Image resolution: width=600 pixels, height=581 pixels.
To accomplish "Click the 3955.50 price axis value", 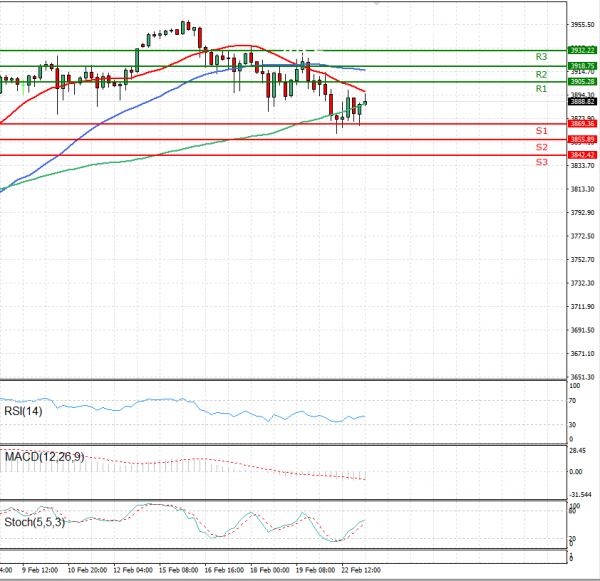I will (582, 24).
